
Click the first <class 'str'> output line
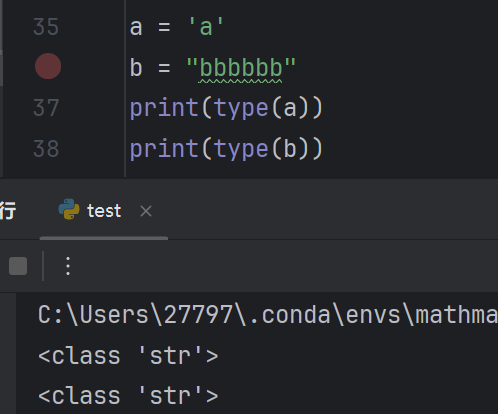[x=128, y=356]
